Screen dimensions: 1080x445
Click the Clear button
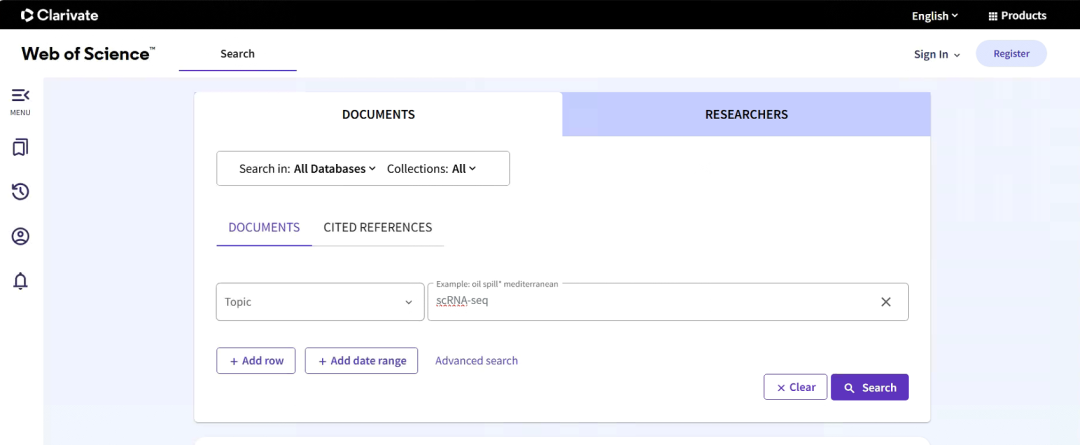click(x=796, y=387)
